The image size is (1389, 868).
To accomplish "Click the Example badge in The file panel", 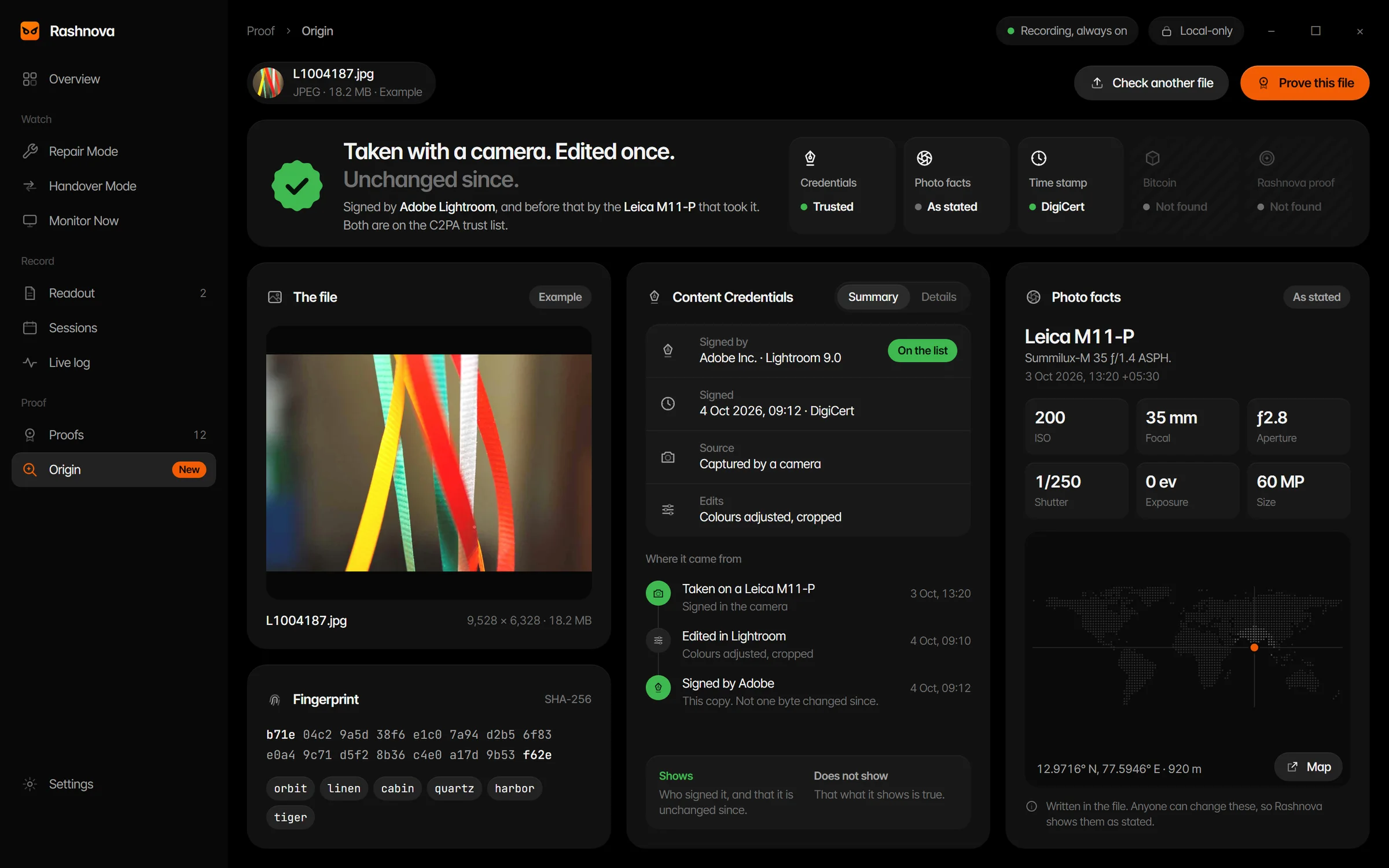I will click(560, 297).
